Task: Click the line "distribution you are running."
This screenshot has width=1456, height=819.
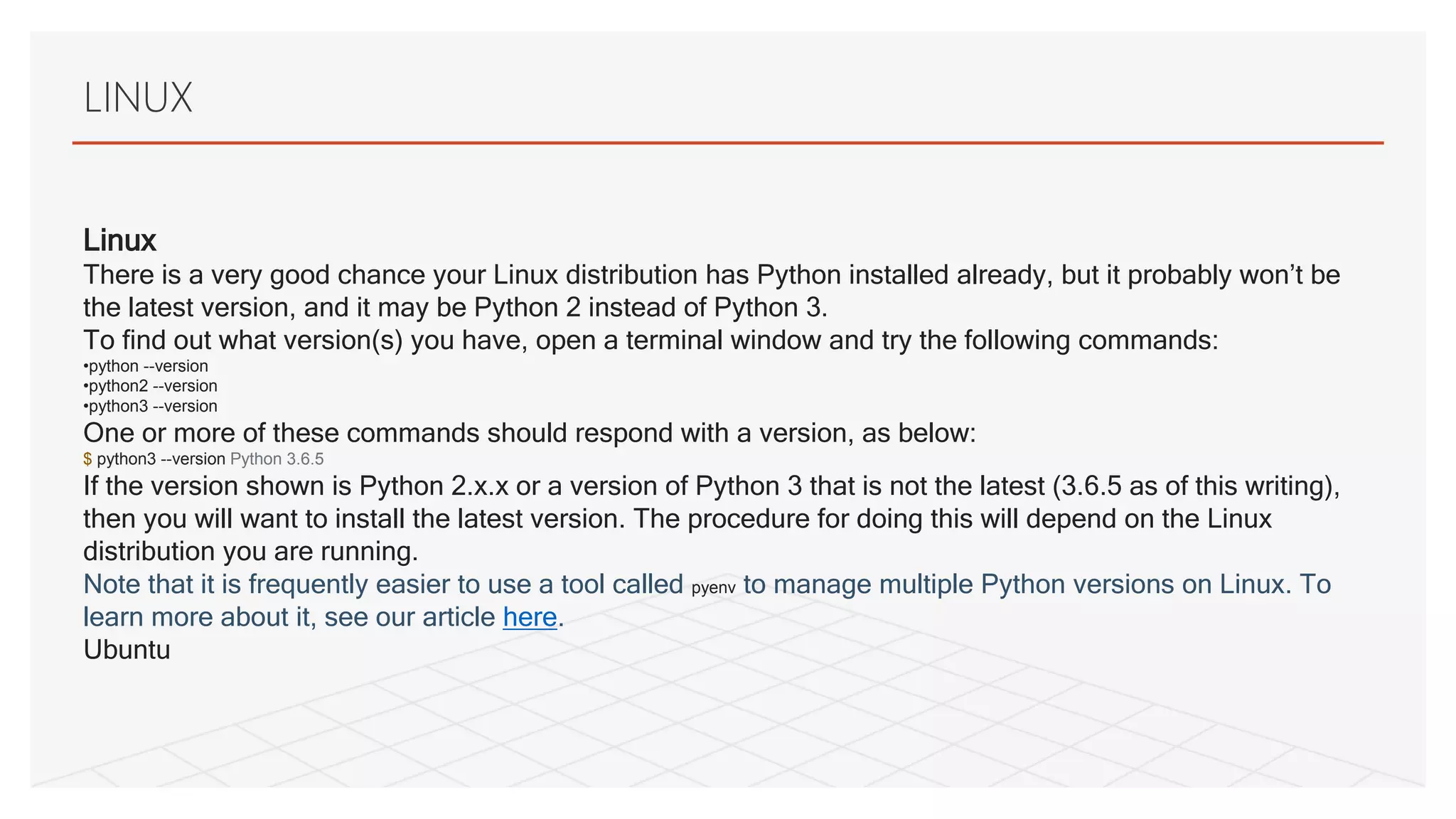Action: tap(250, 552)
